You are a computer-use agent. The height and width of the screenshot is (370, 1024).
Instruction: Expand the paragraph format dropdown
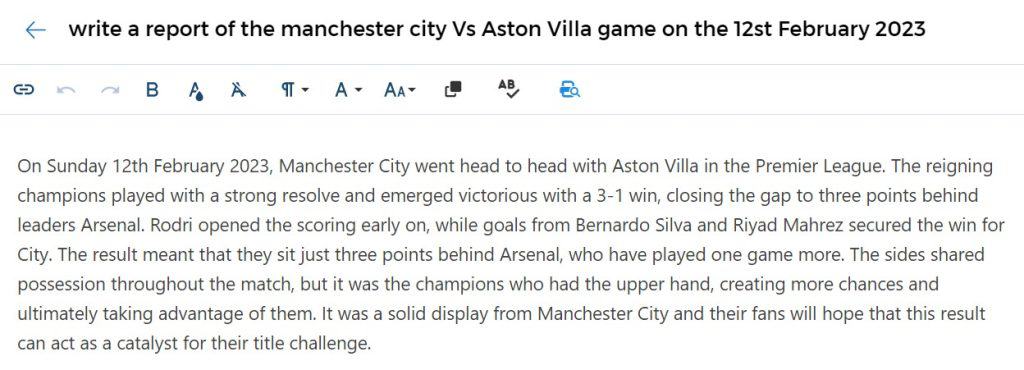(x=295, y=90)
